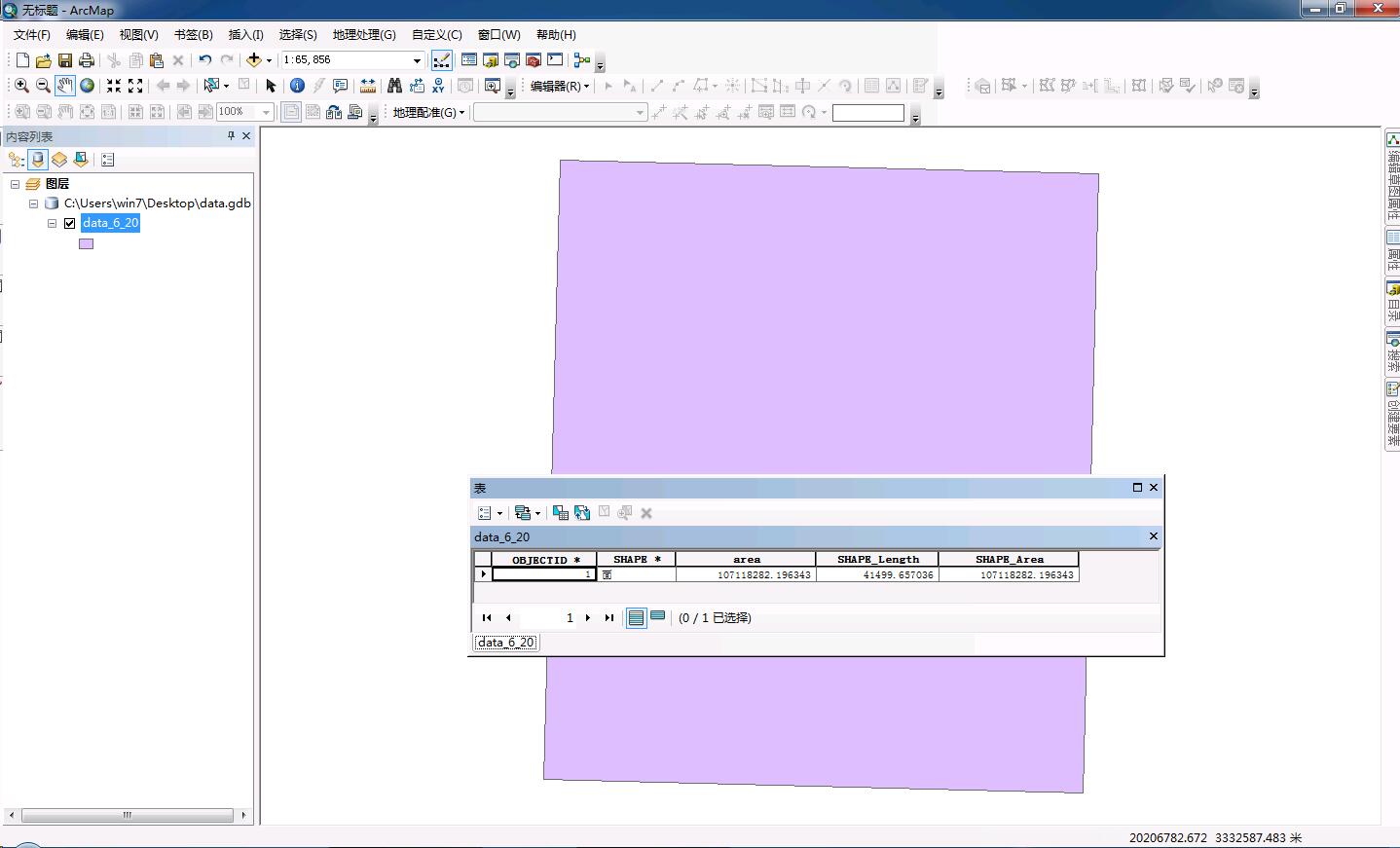Open the 自定义(C) menu

436,35
